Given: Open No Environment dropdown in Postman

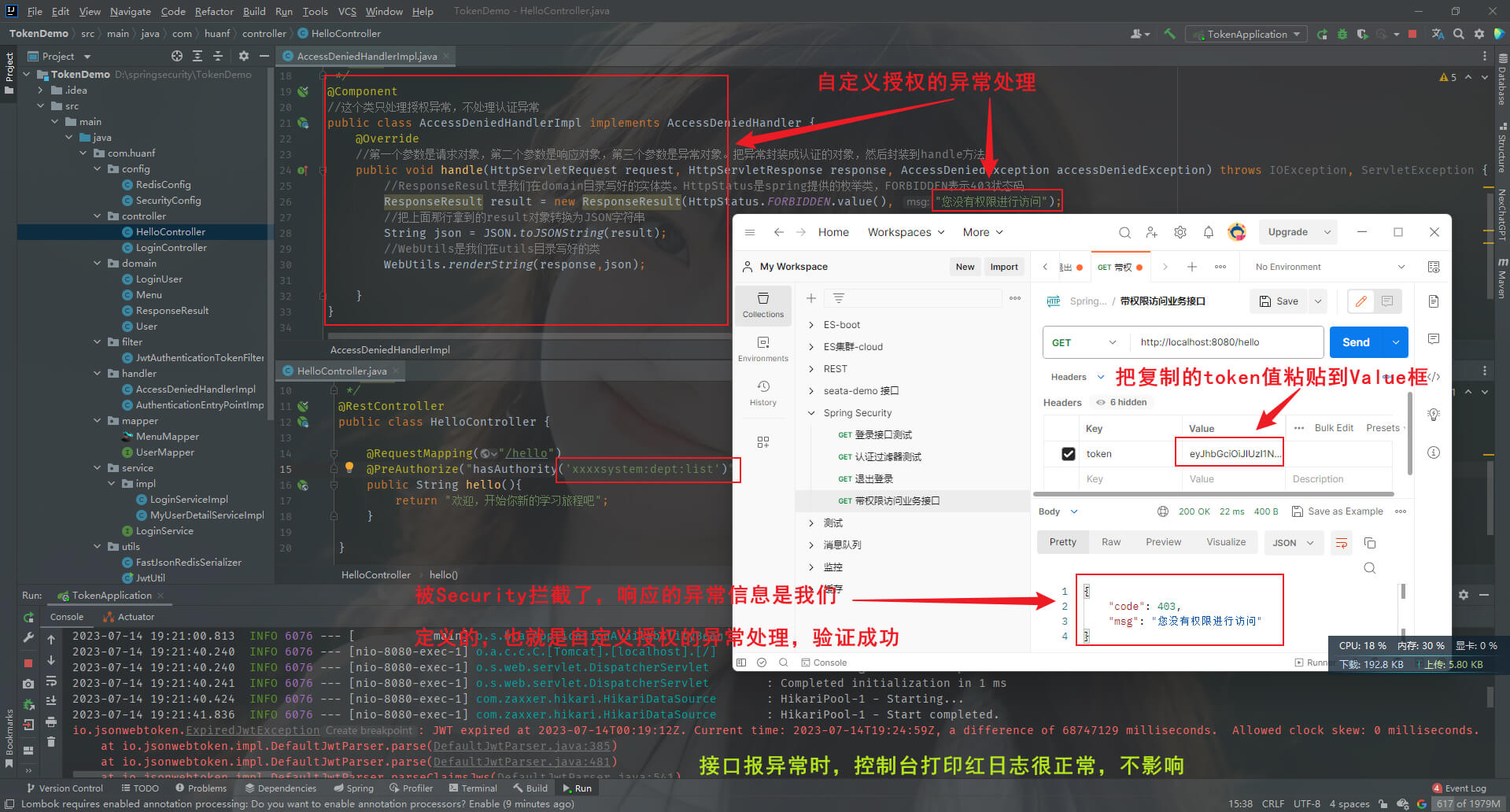Looking at the screenshot, I should (x=1330, y=267).
